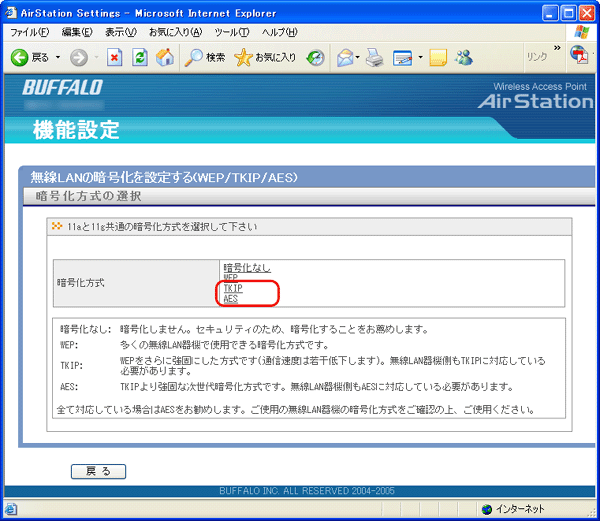Viewport: 600px width, 521px height.
Task: Click the green Refresh page icon
Action: pos(139,57)
